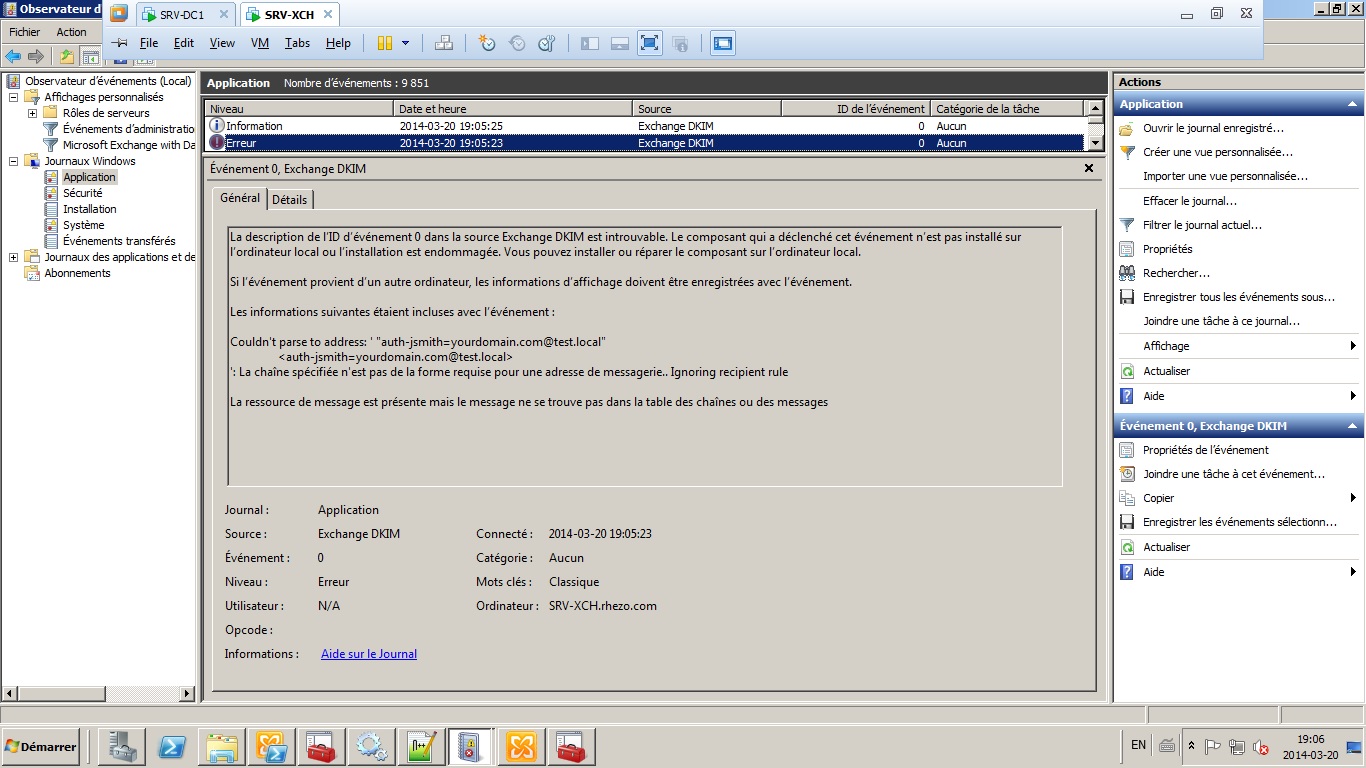This screenshot has width=1366, height=768.
Task: Click Joindre une tâche à cet événement
Action: [1234, 474]
